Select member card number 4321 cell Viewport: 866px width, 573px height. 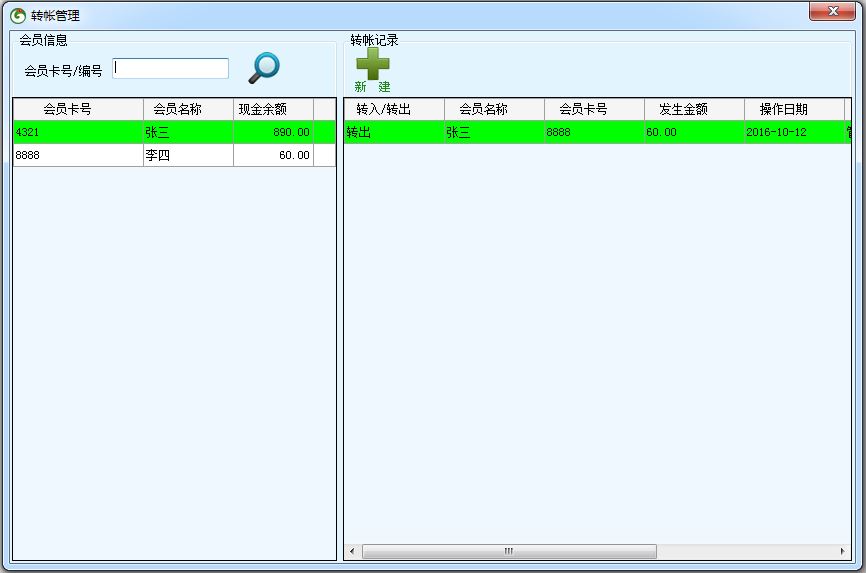click(78, 132)
